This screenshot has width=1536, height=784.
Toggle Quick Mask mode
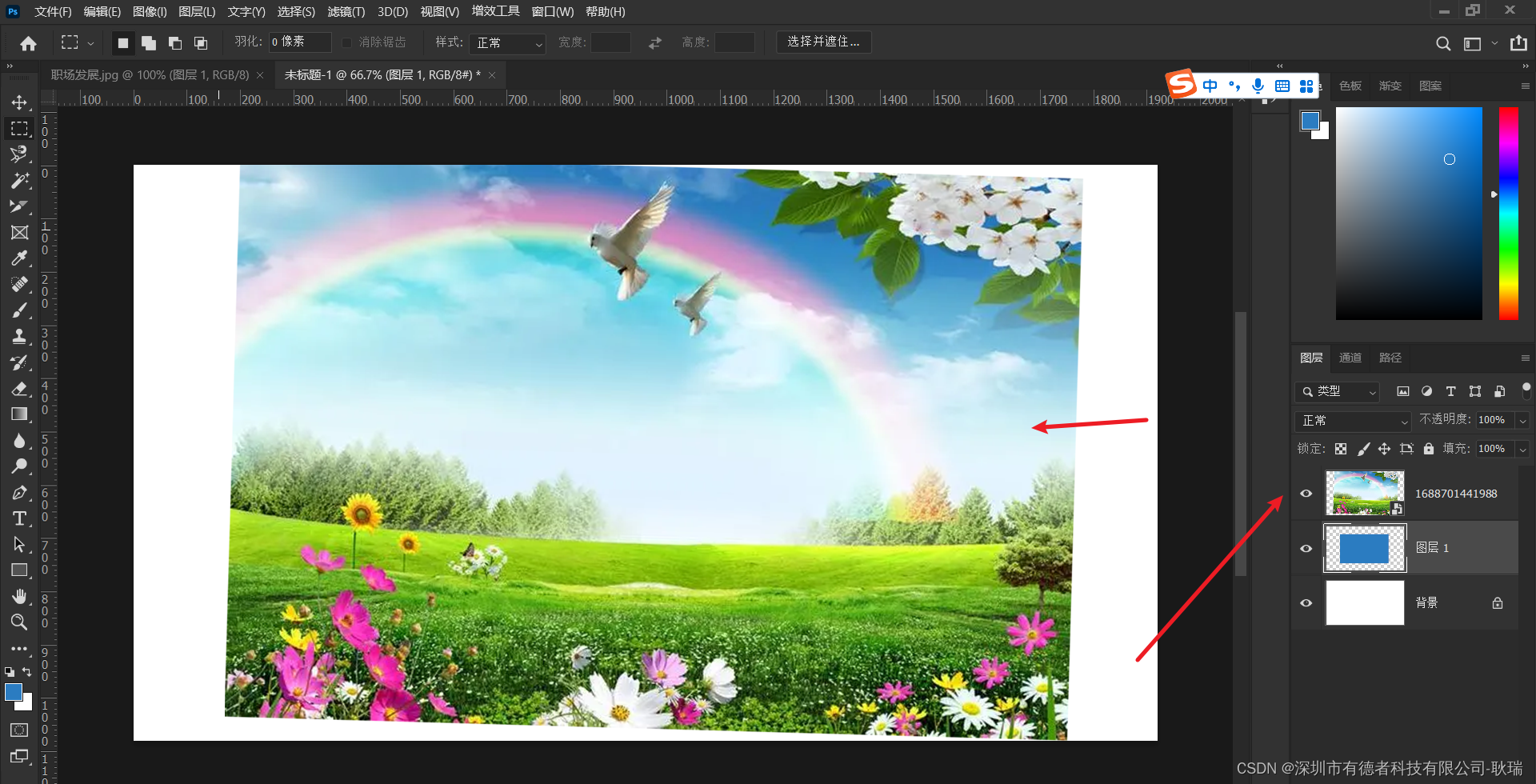[x=19, y=730]
